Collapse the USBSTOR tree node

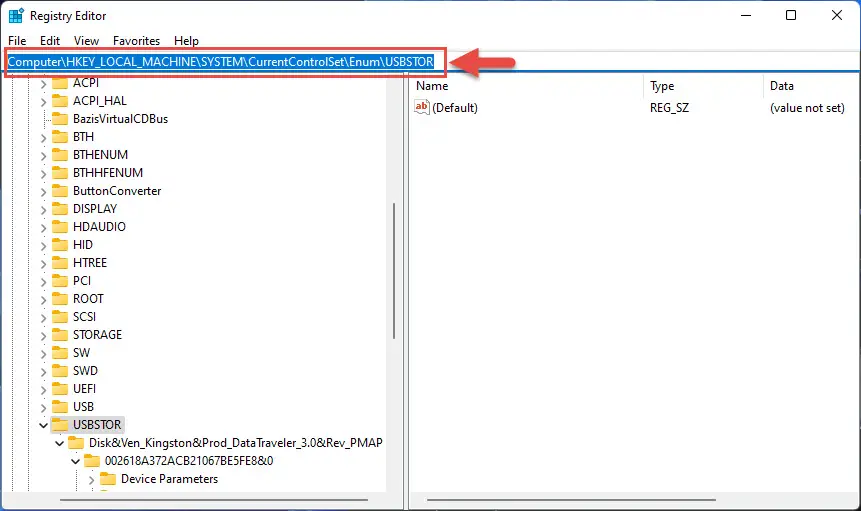coord(43,425)
